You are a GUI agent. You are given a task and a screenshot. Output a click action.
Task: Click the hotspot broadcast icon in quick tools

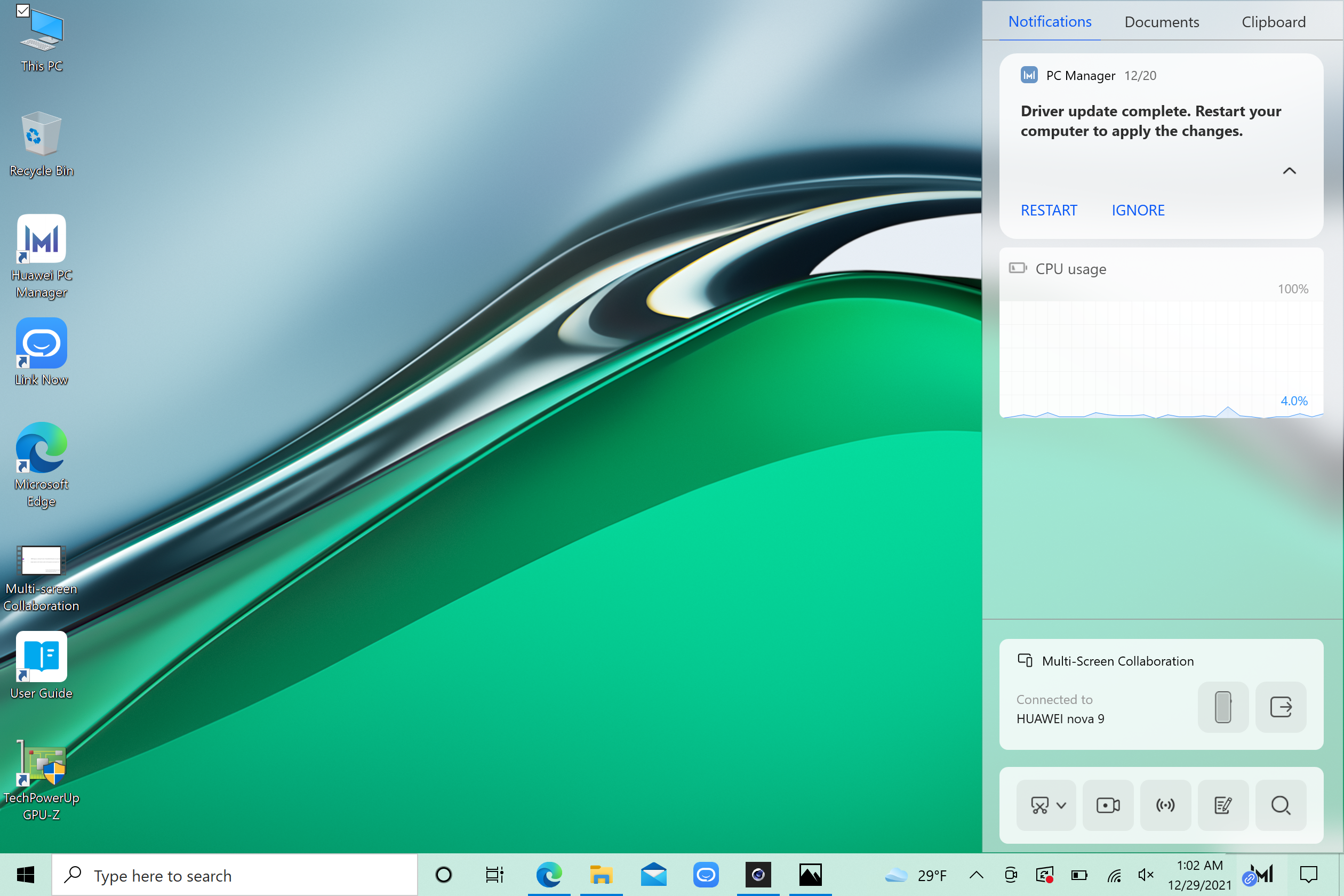pos(1165,805)
